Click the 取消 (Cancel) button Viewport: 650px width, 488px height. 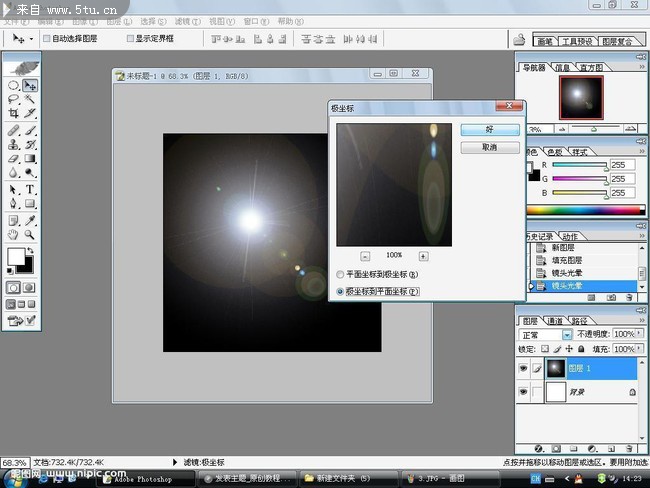(489, 147)
